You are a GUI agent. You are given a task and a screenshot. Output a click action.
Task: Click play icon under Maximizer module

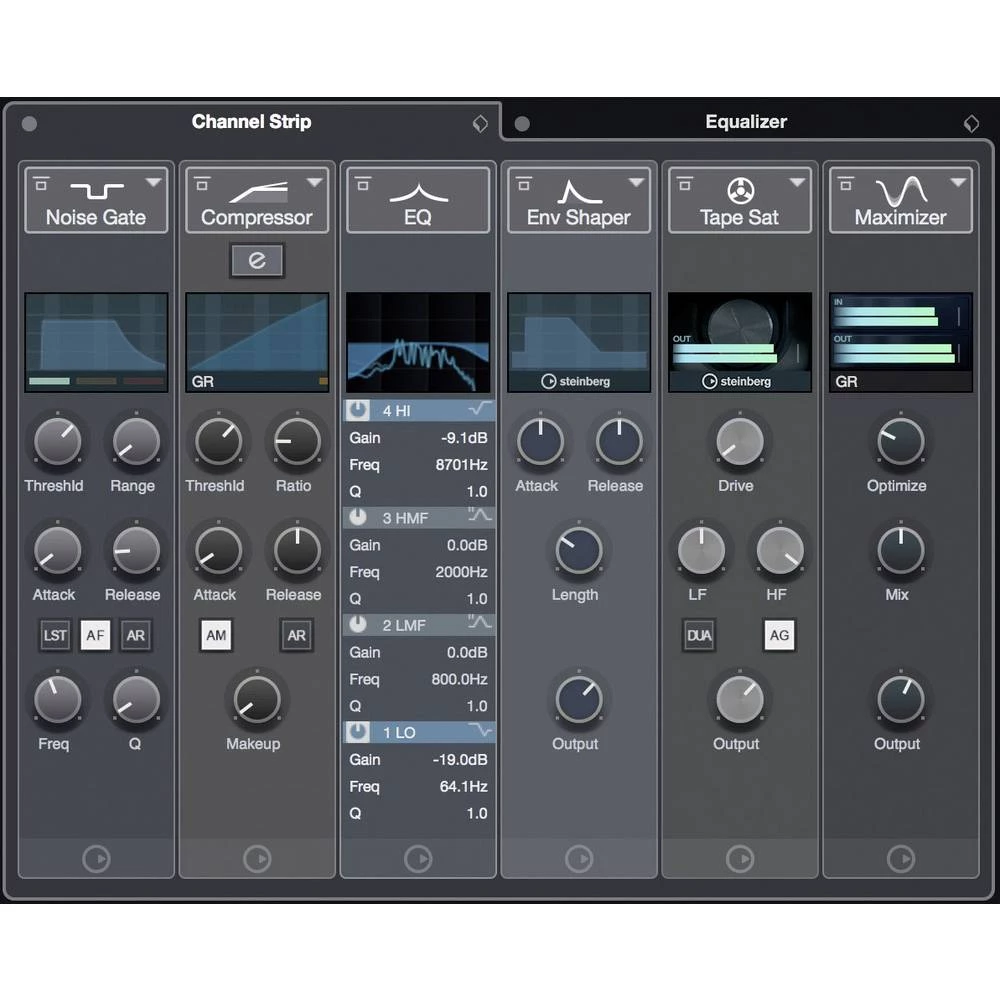900,859
